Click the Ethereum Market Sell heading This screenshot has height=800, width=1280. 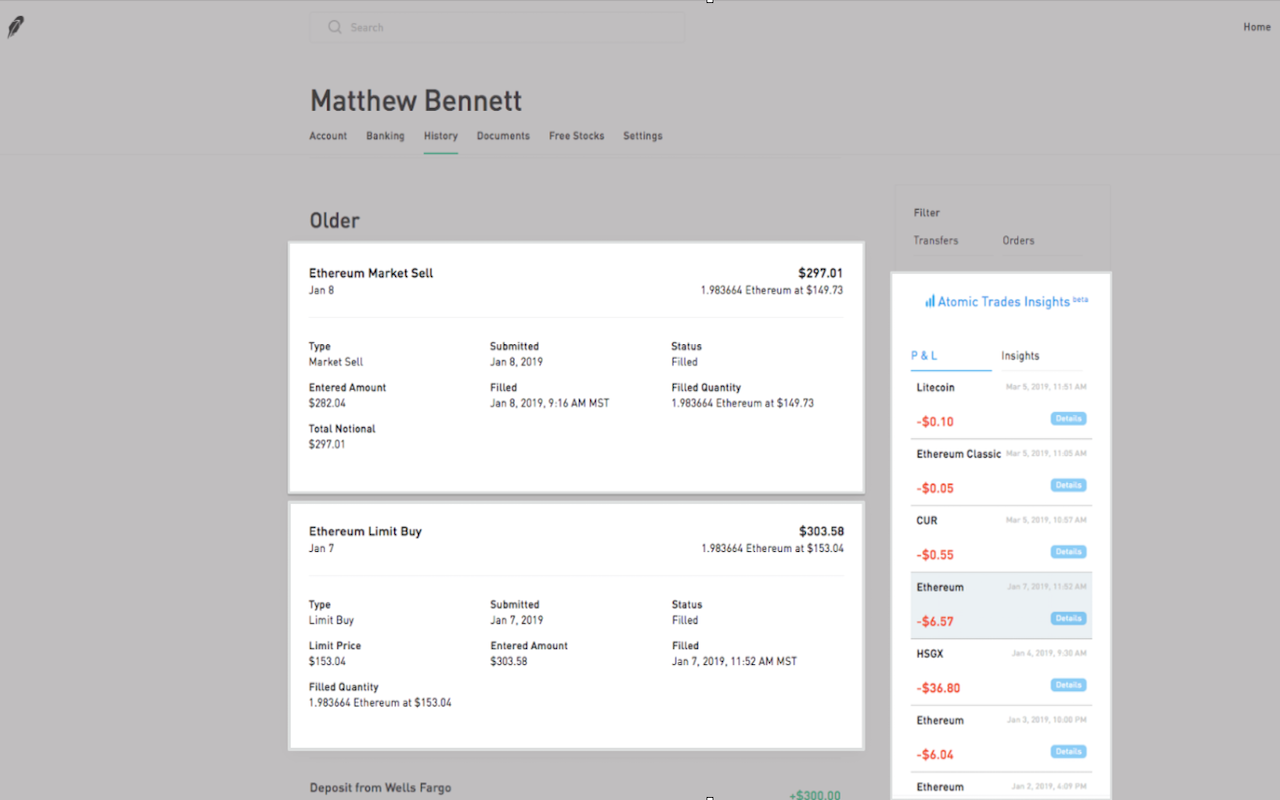[x=371, y=273]
